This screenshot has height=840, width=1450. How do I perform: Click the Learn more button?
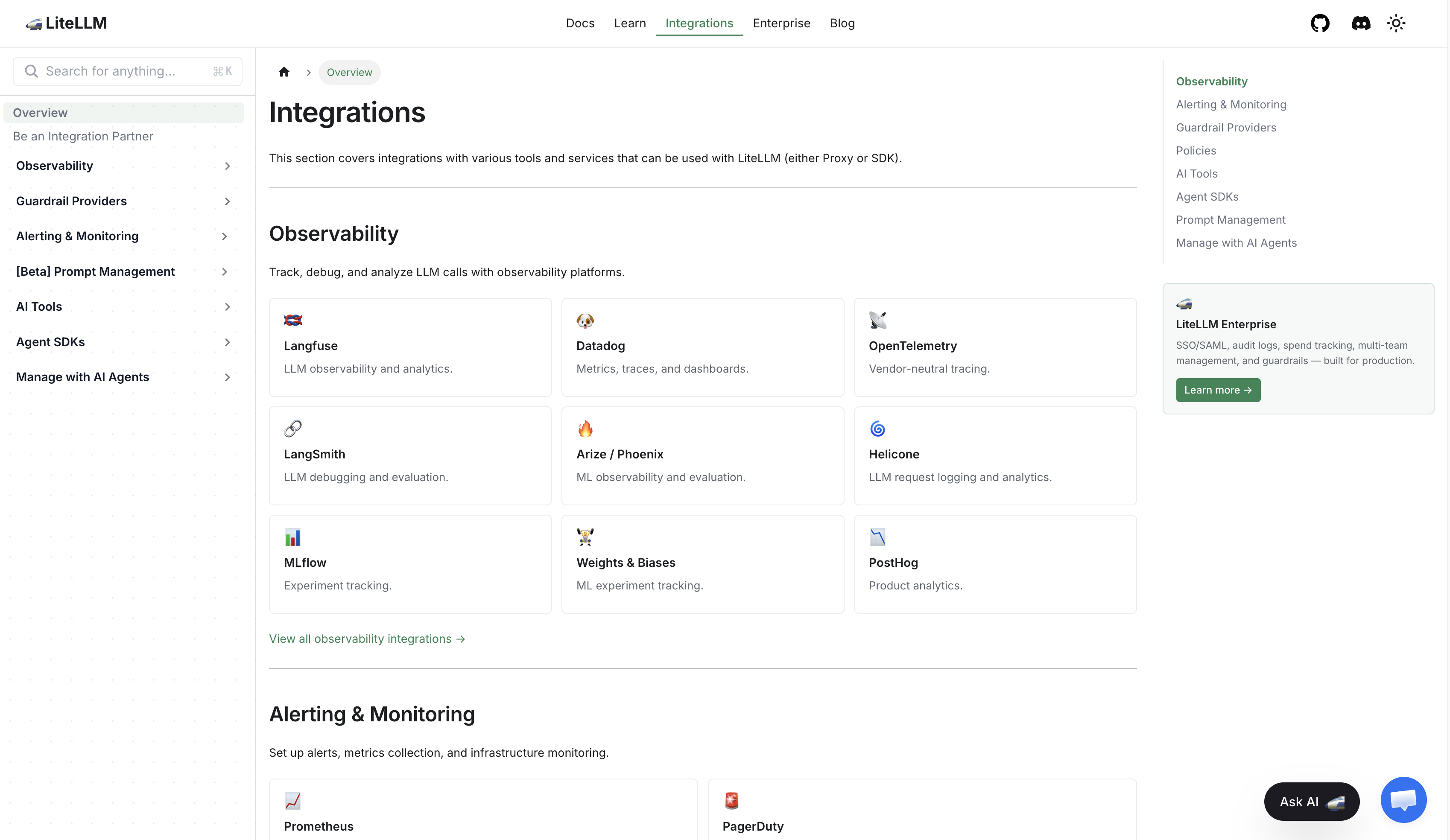1218,390
